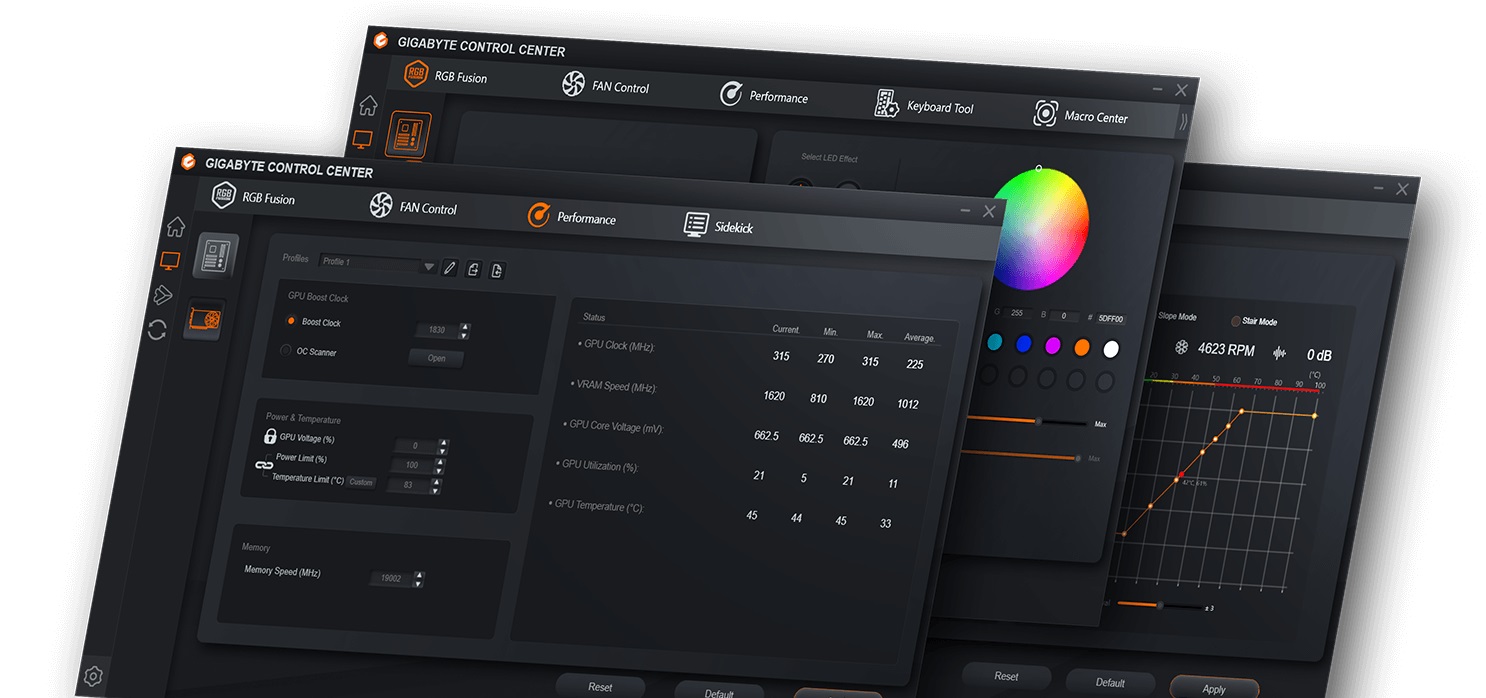Click the GPU Voltage padlock icon
The width and height of the screenshot is (1486, 698).
pos(270,436)
